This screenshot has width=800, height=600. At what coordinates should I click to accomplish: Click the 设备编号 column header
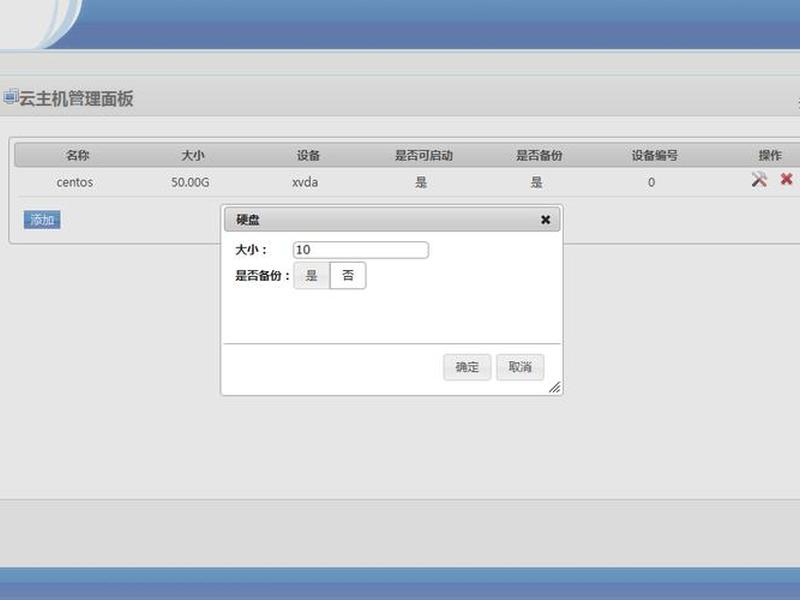[x=655, y=155]
